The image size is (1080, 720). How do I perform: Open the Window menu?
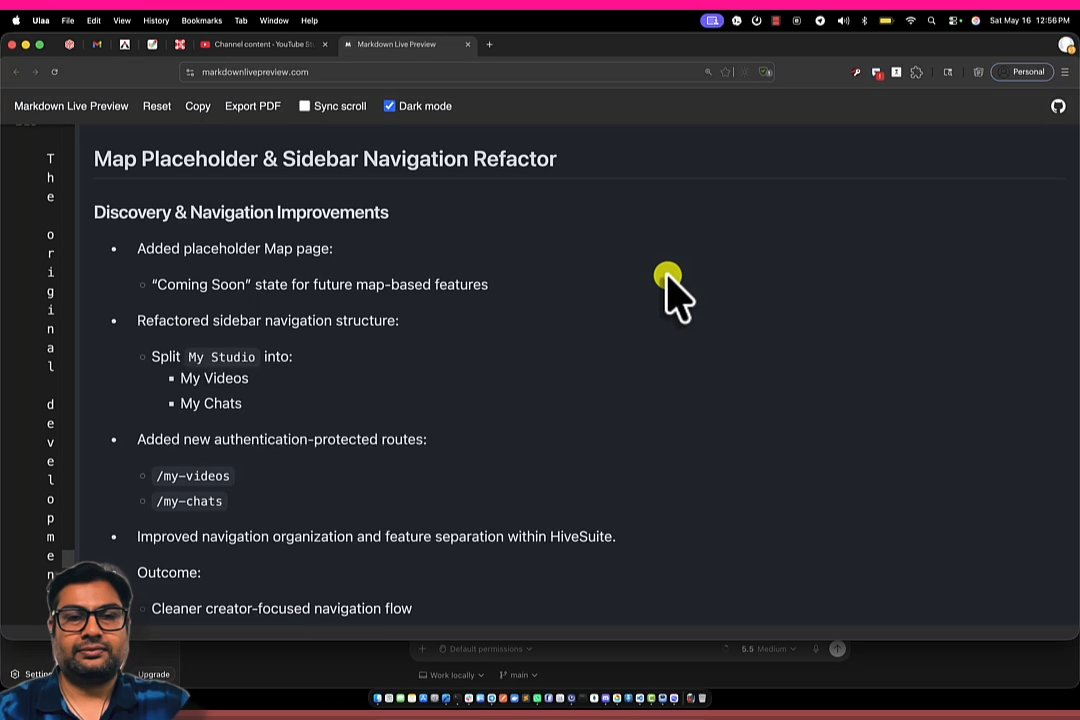point(274,21)
